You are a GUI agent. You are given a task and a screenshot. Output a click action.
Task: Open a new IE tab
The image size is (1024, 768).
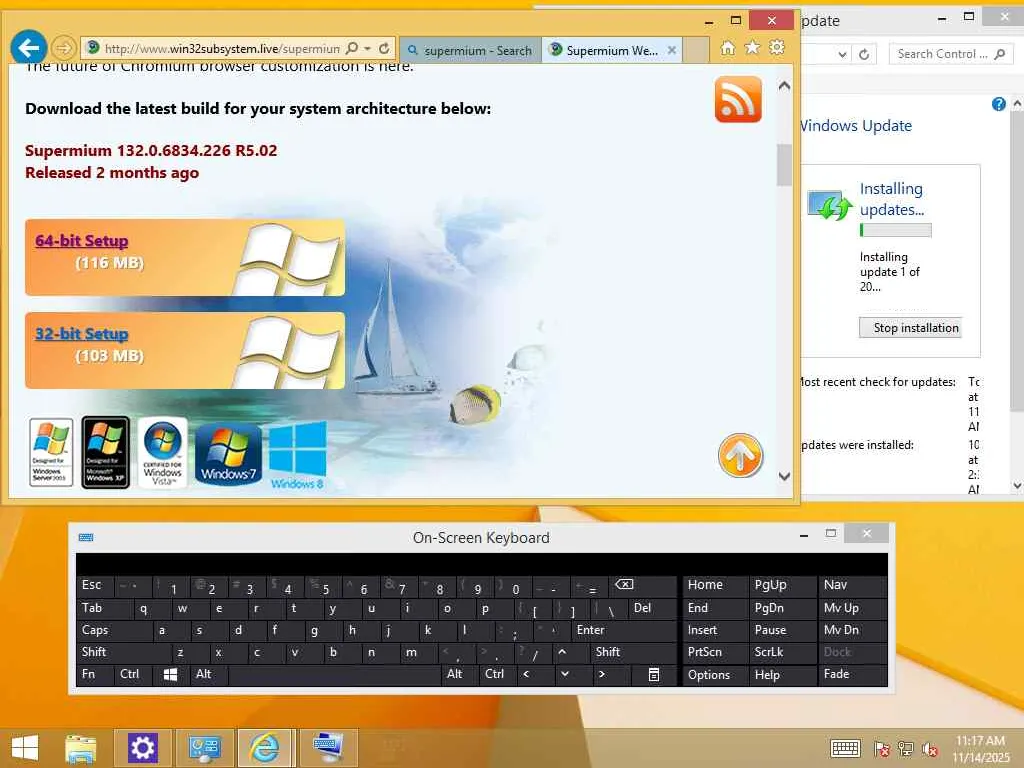point(696,50)
